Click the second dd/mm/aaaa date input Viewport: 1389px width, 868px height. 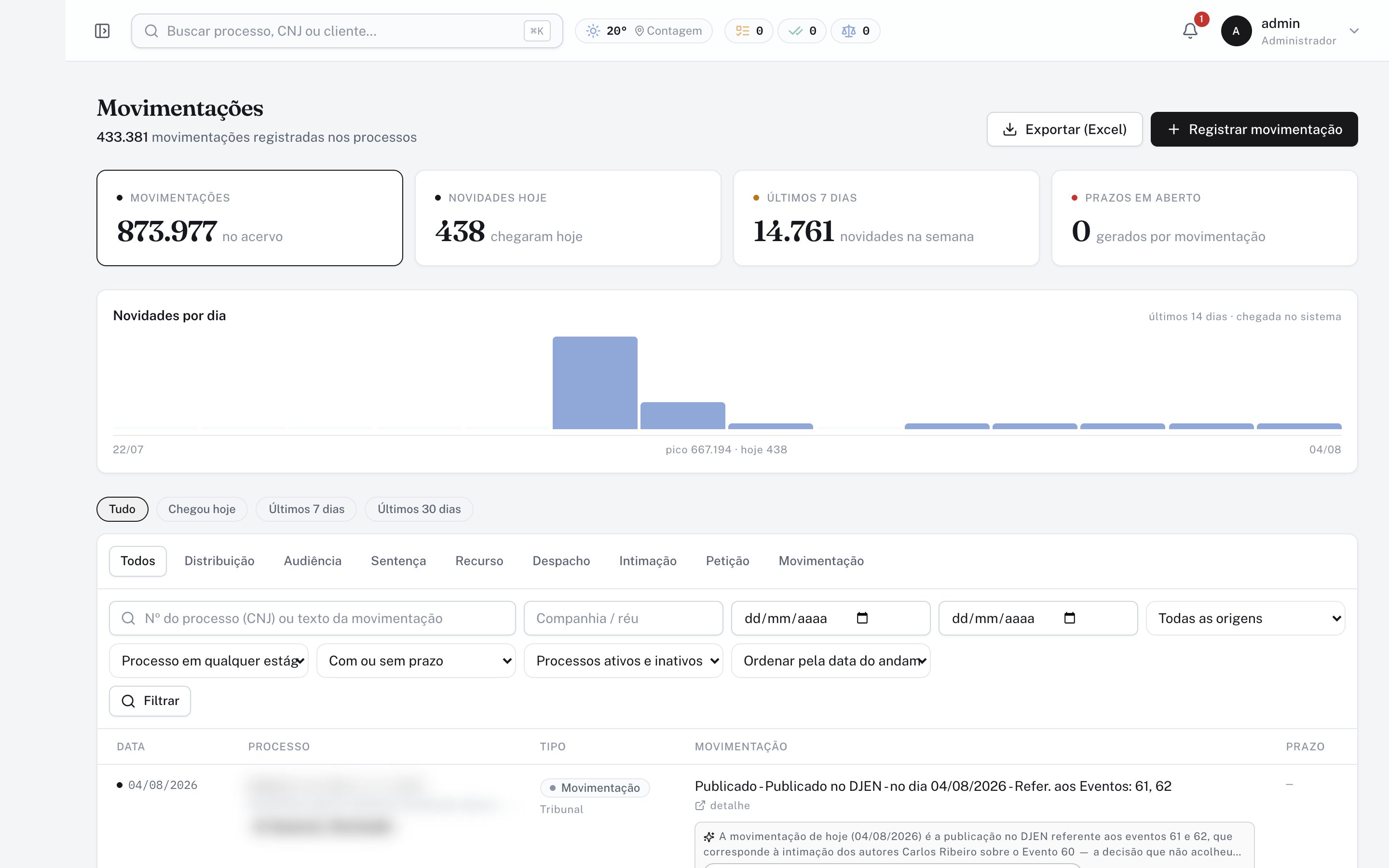[1038, 618]
